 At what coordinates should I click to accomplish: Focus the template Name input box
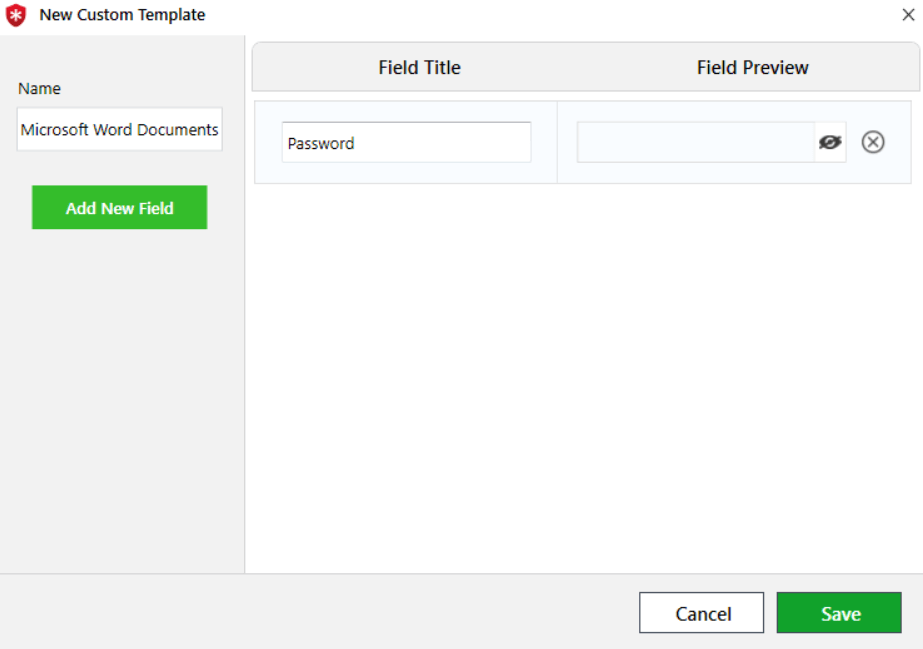click(119, 130)
